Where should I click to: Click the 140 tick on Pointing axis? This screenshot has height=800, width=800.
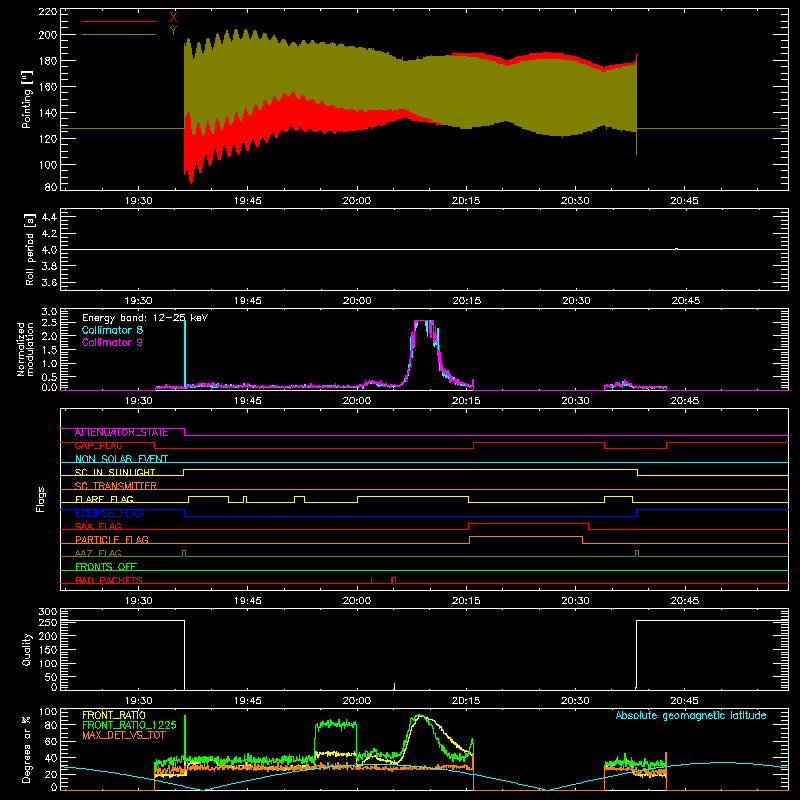(48, 113)
